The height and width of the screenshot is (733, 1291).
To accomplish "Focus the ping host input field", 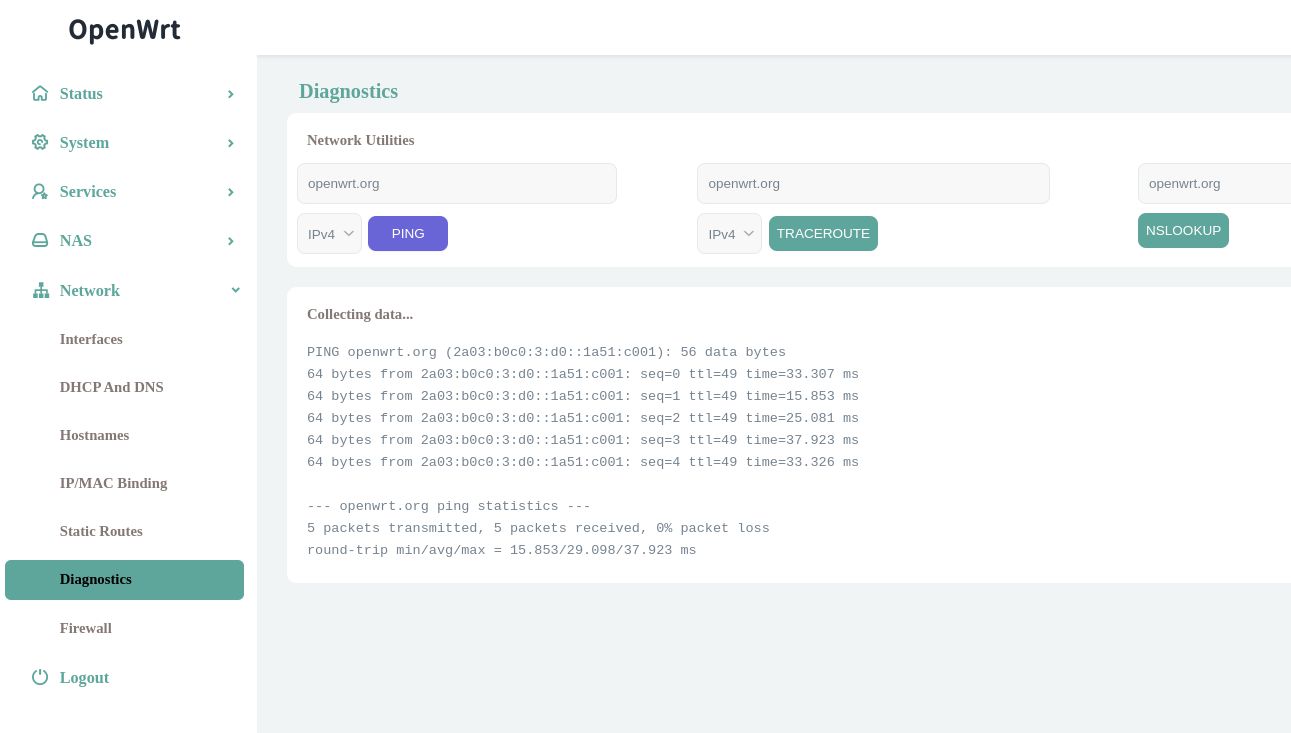I will click(457, 183).
